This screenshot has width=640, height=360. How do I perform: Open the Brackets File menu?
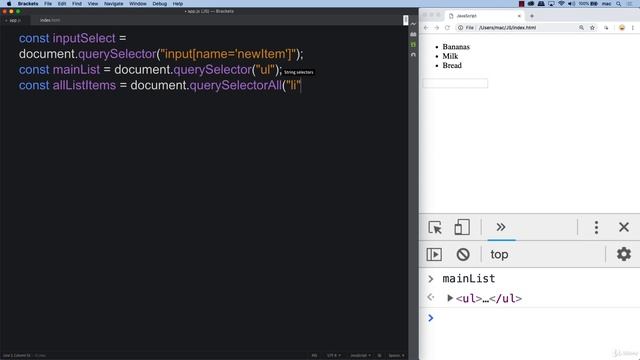pos(48,4)
